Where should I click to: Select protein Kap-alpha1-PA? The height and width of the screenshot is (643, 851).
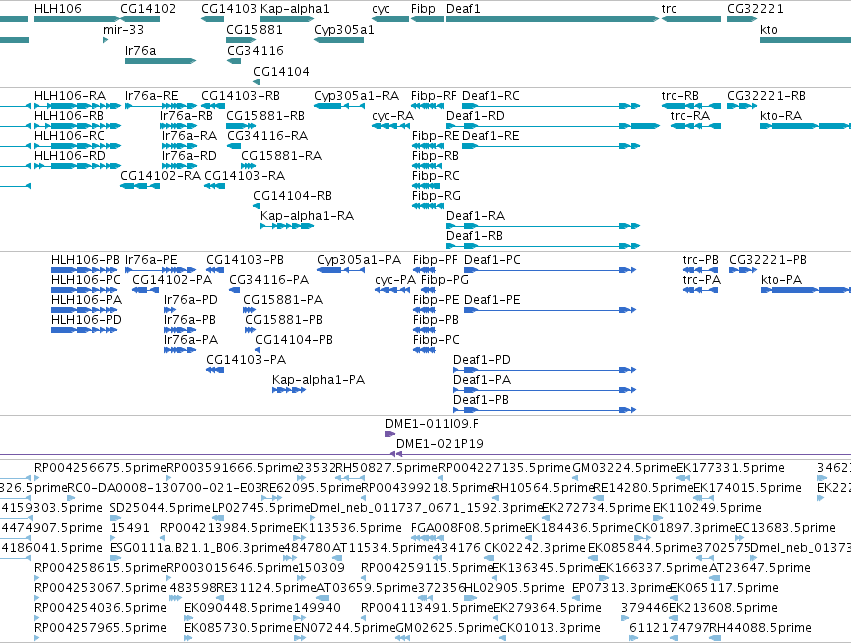click(289, 390)
